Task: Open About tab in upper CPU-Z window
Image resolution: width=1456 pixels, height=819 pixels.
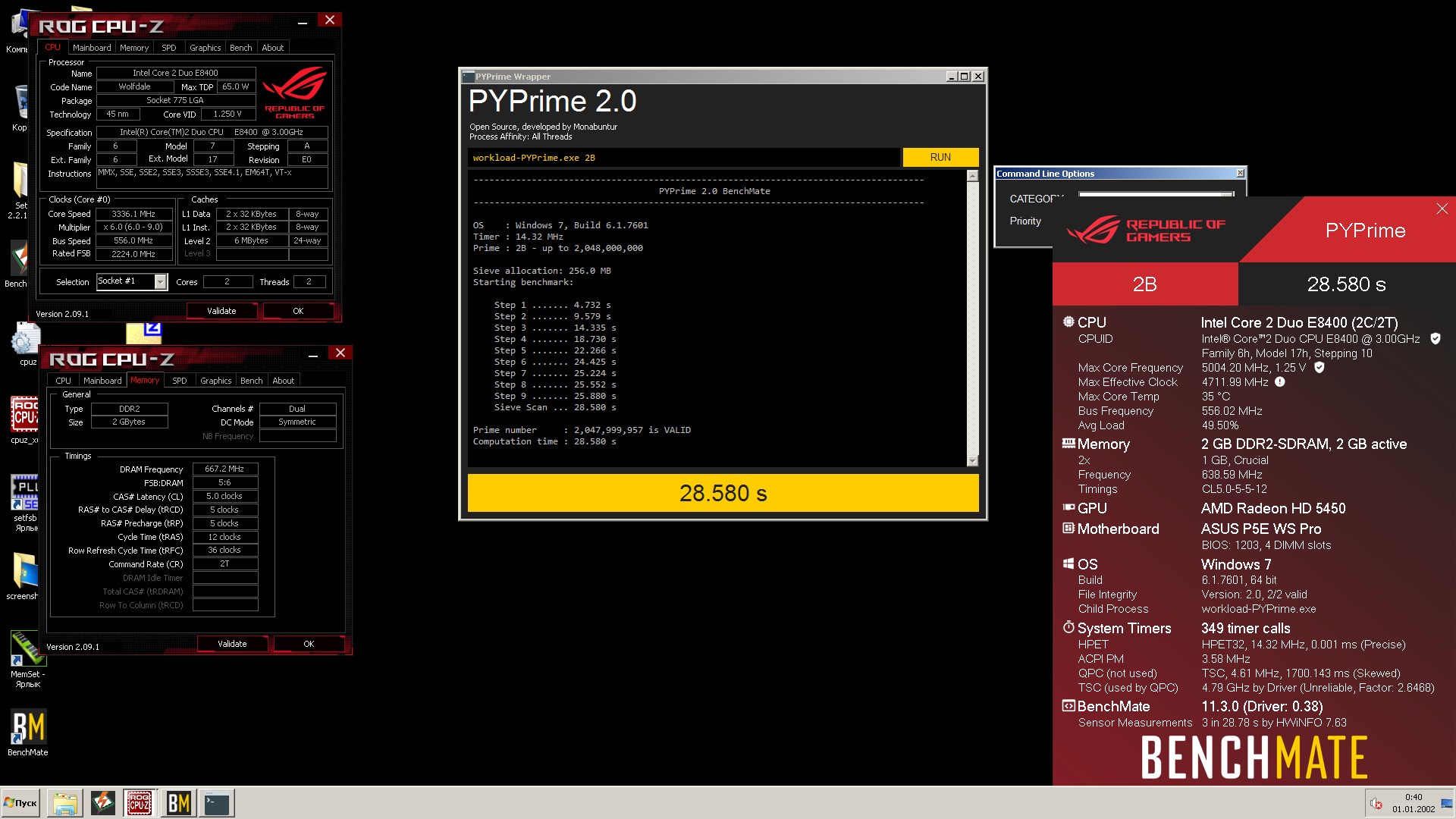Action: pos(273,48)
